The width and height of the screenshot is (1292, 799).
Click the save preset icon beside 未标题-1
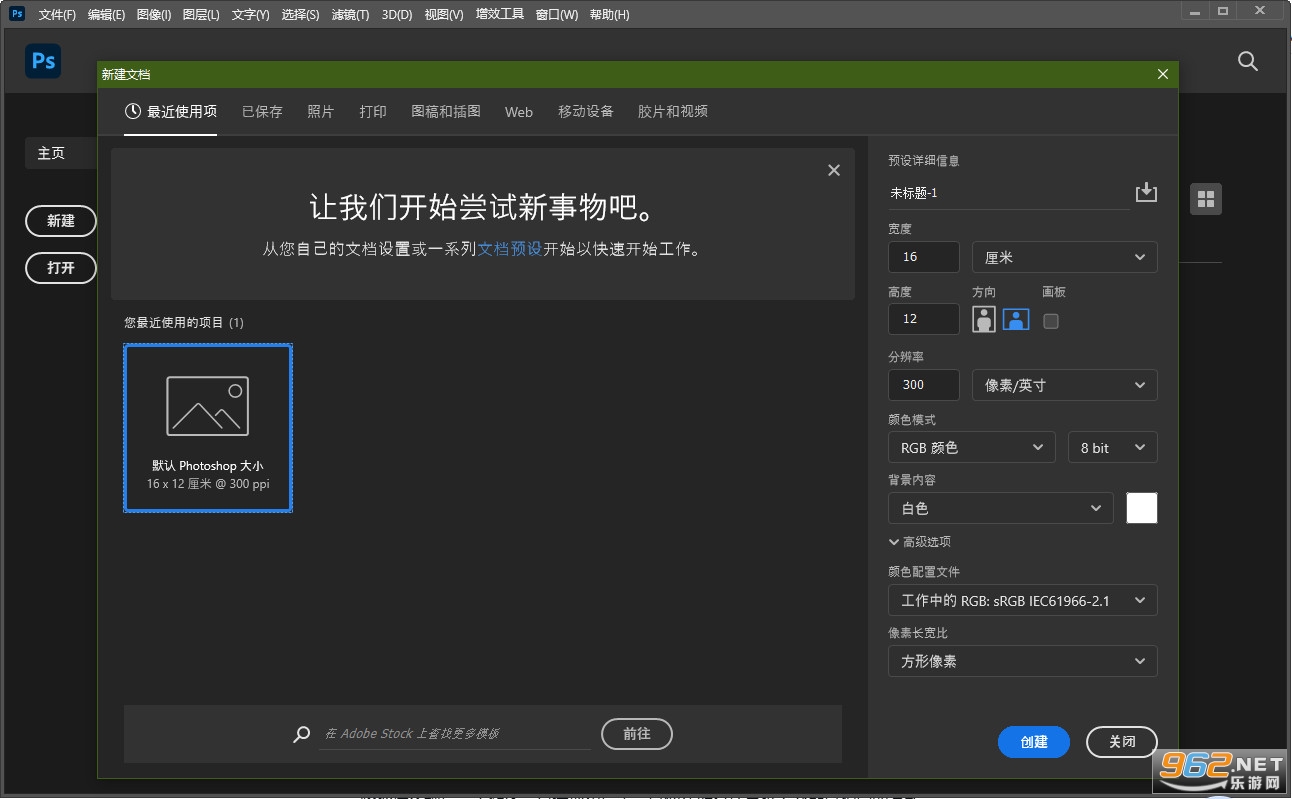click(x=1146, y=193)
